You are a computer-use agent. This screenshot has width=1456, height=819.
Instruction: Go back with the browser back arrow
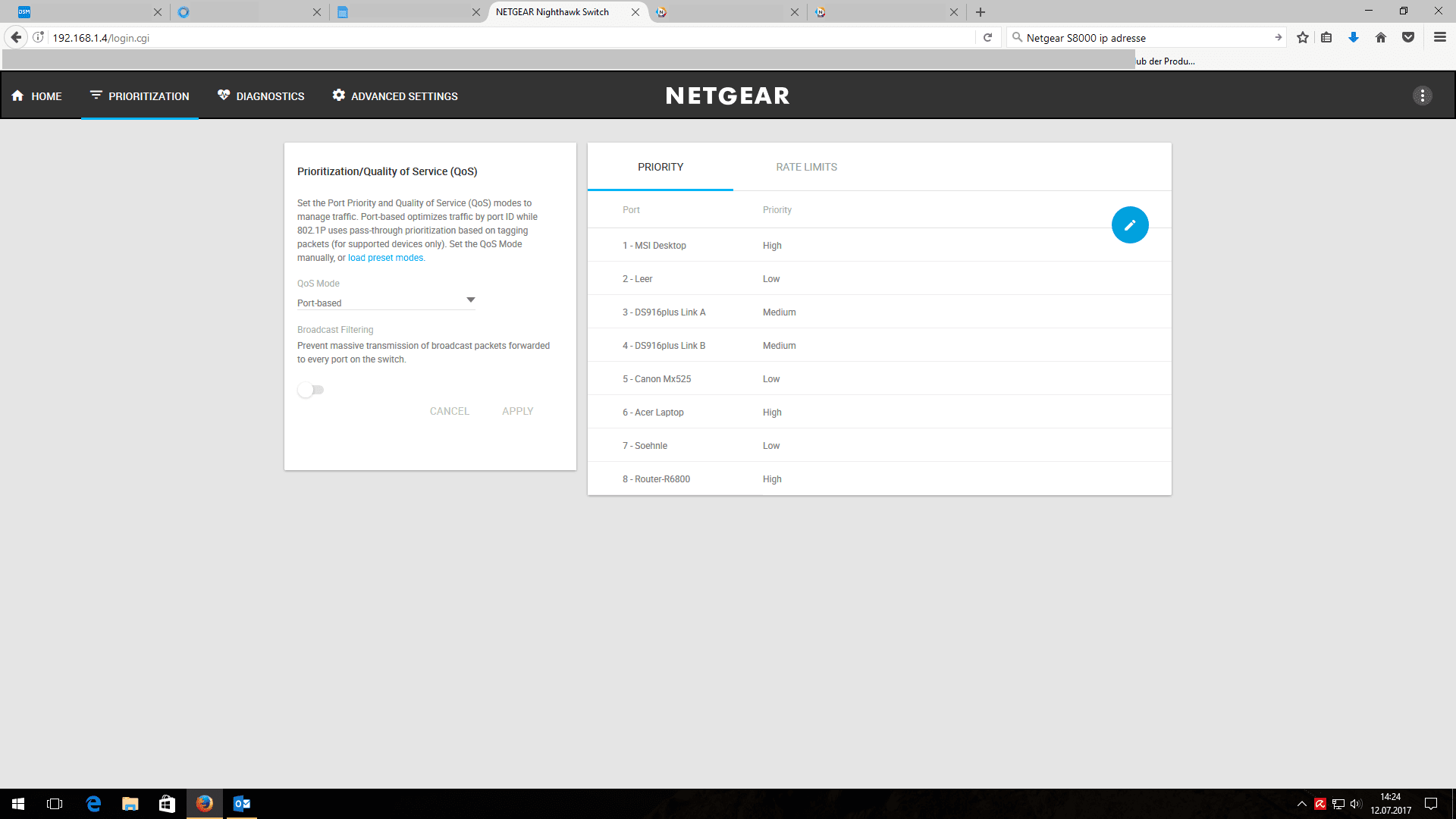pos(16,37)
